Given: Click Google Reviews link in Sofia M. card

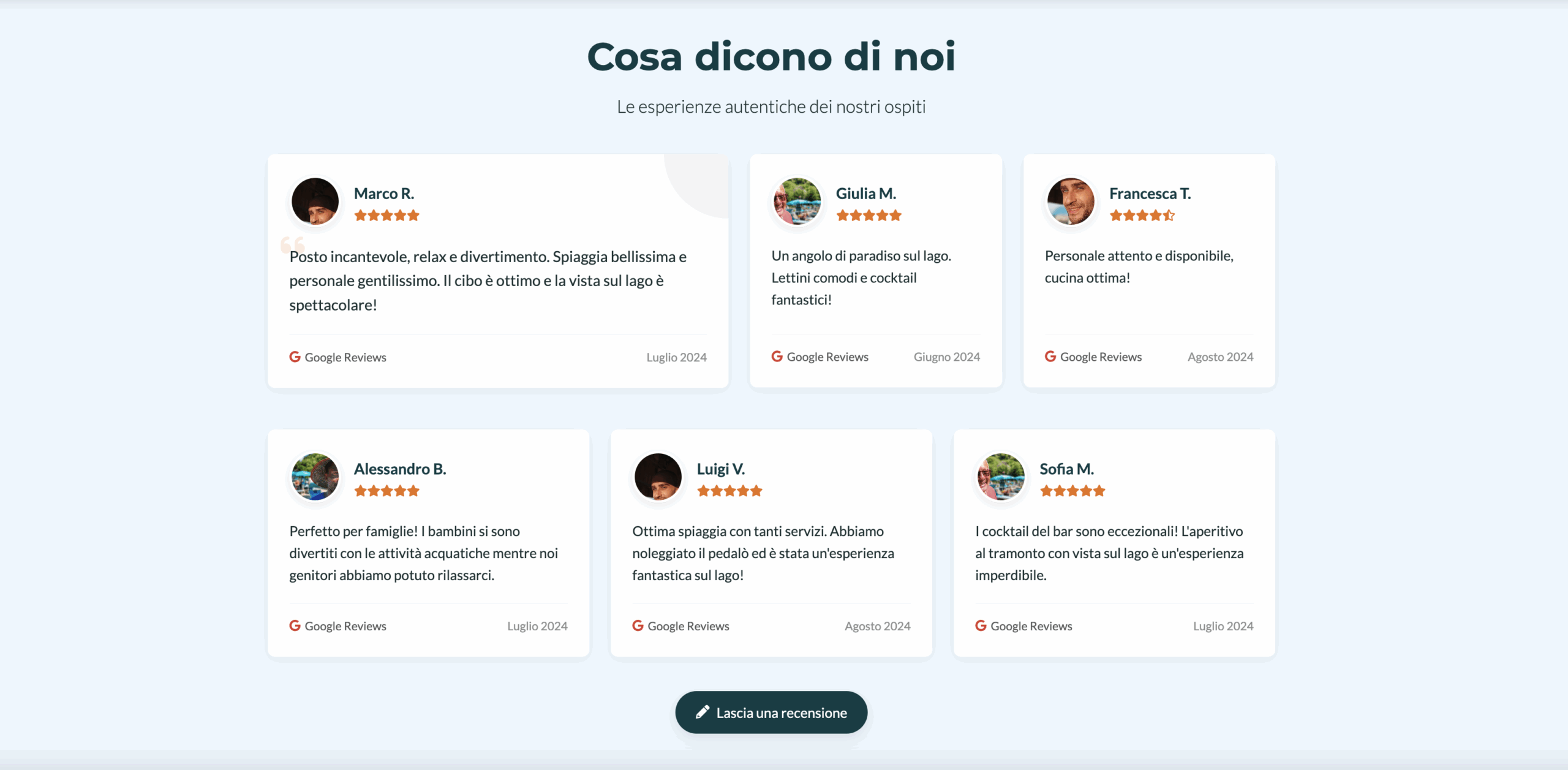Looking at the screenshot, I should tap(1031, 626).
